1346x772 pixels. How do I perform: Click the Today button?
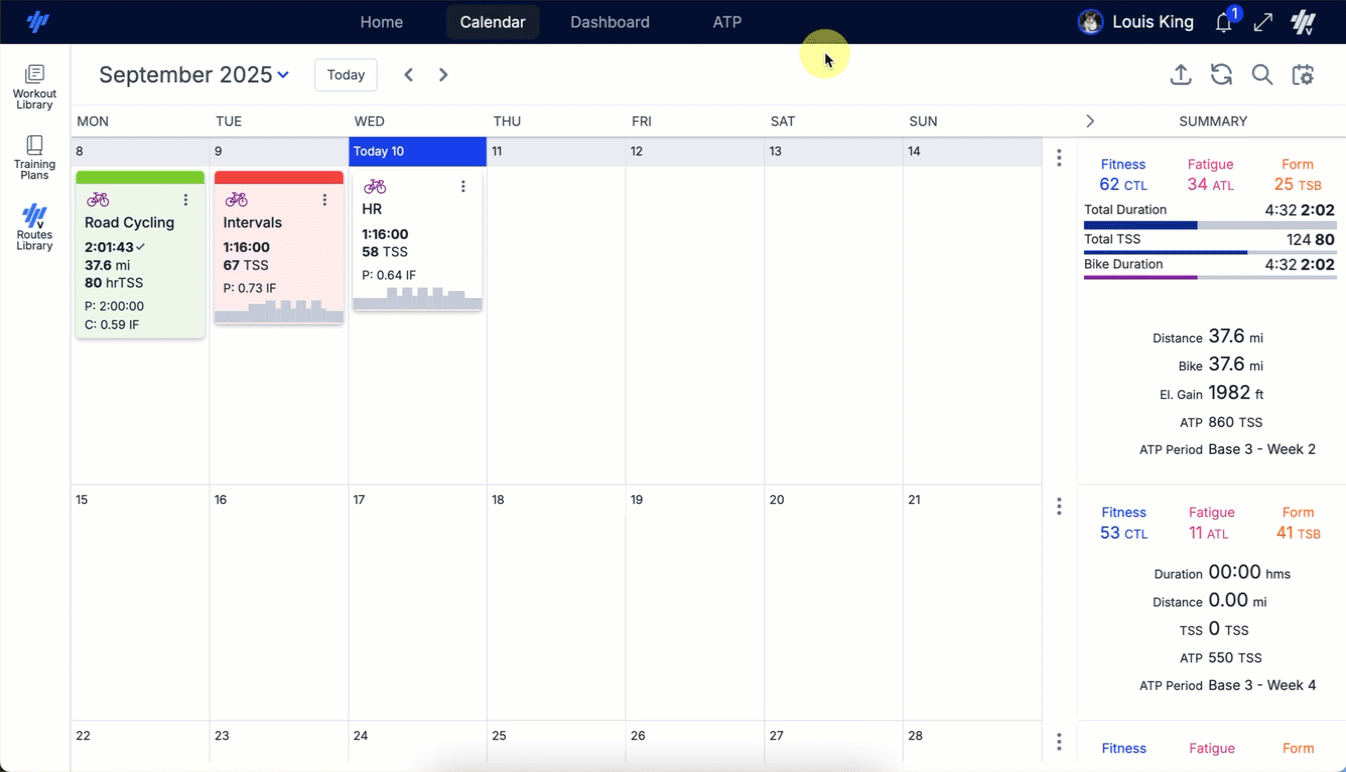(x=345, y=74)
